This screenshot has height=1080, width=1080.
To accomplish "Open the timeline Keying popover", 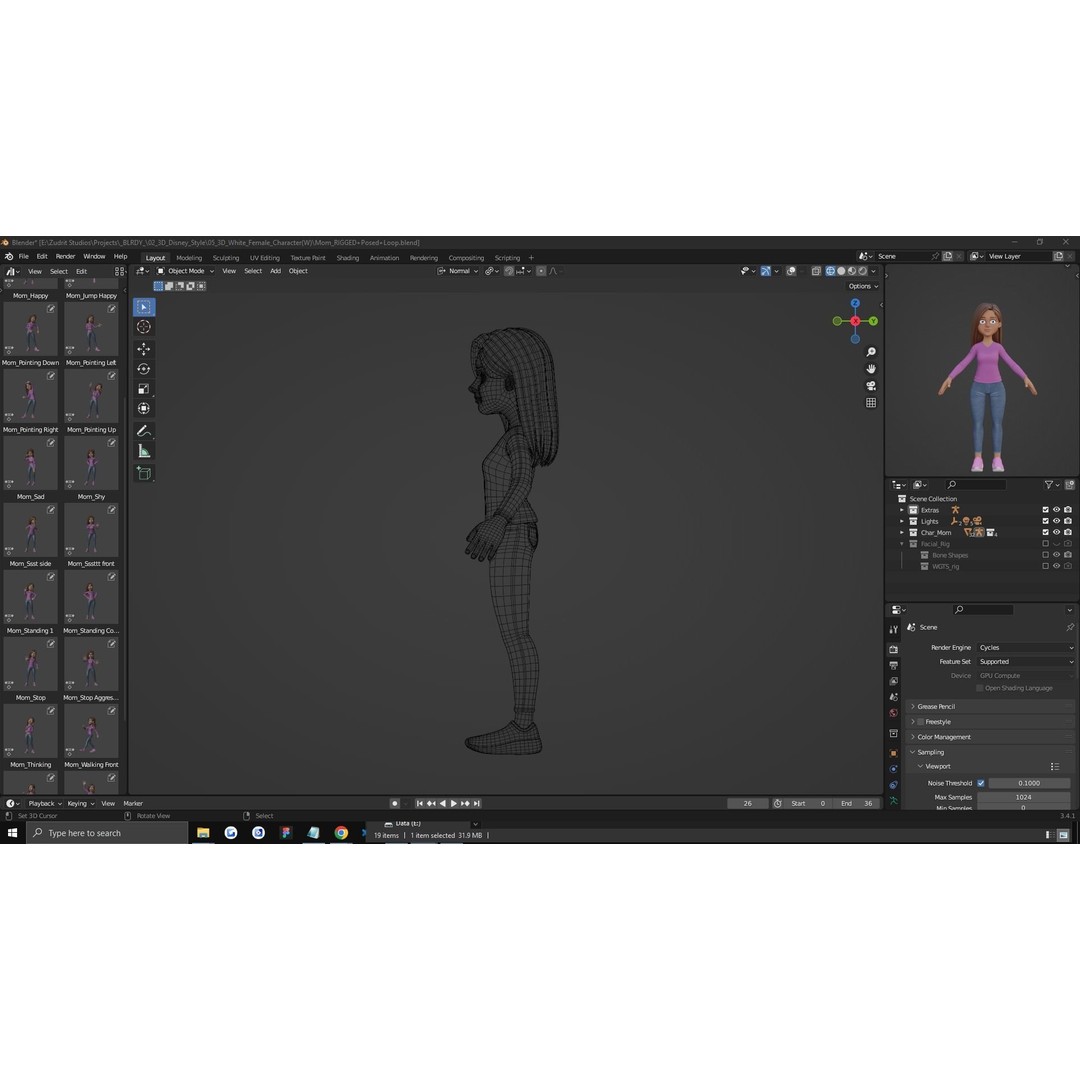I will coord(81,804).
